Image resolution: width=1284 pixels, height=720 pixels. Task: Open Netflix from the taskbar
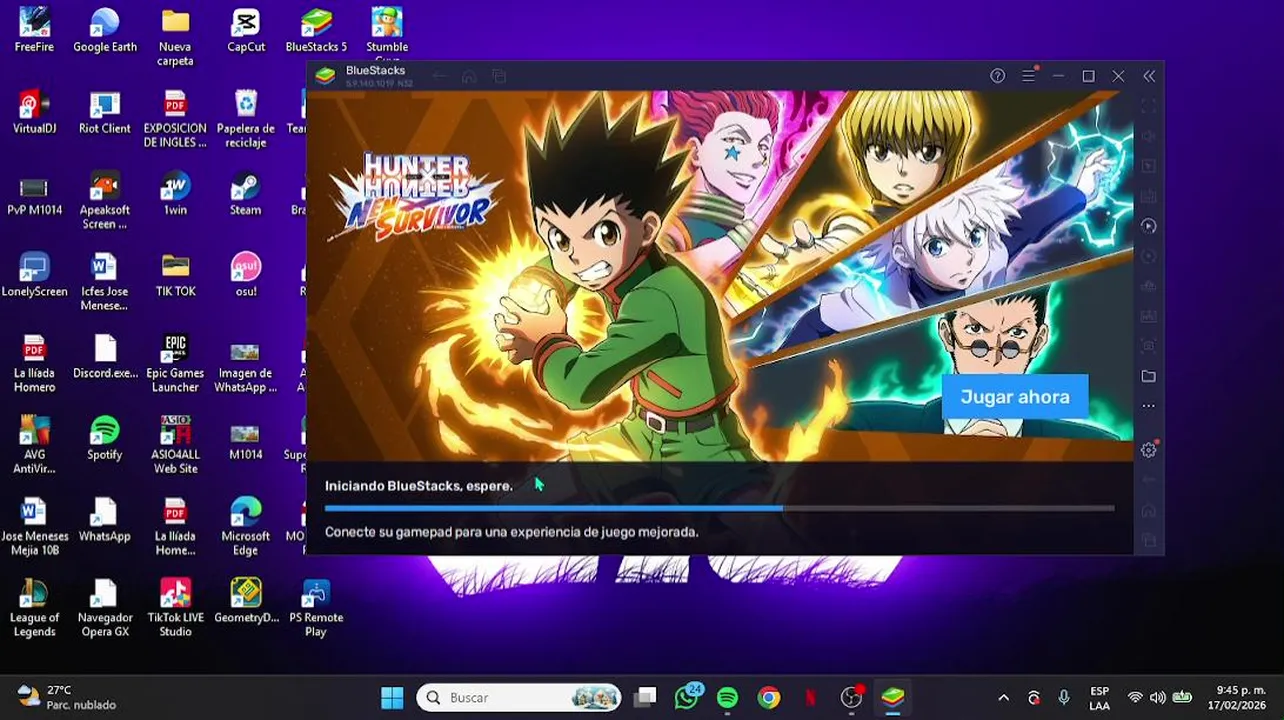click(810, 697)
